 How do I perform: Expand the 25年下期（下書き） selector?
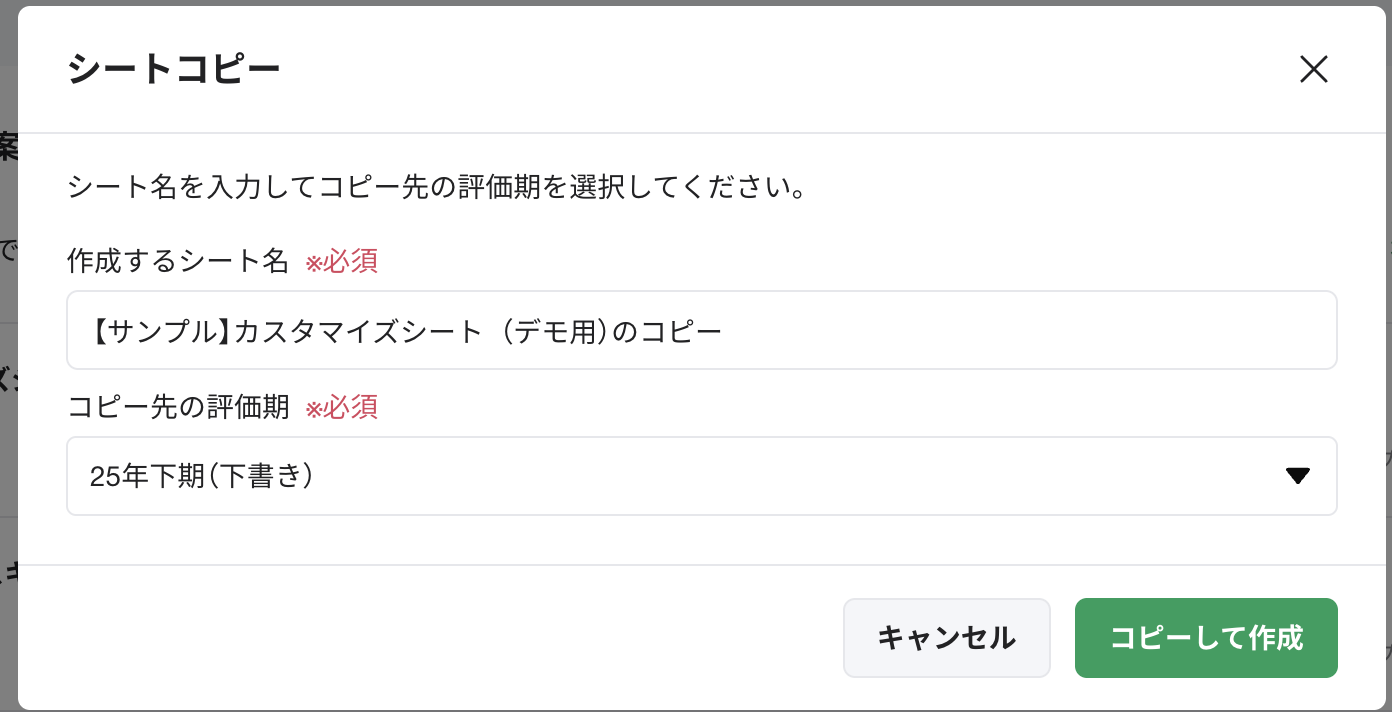coord(700,476)
